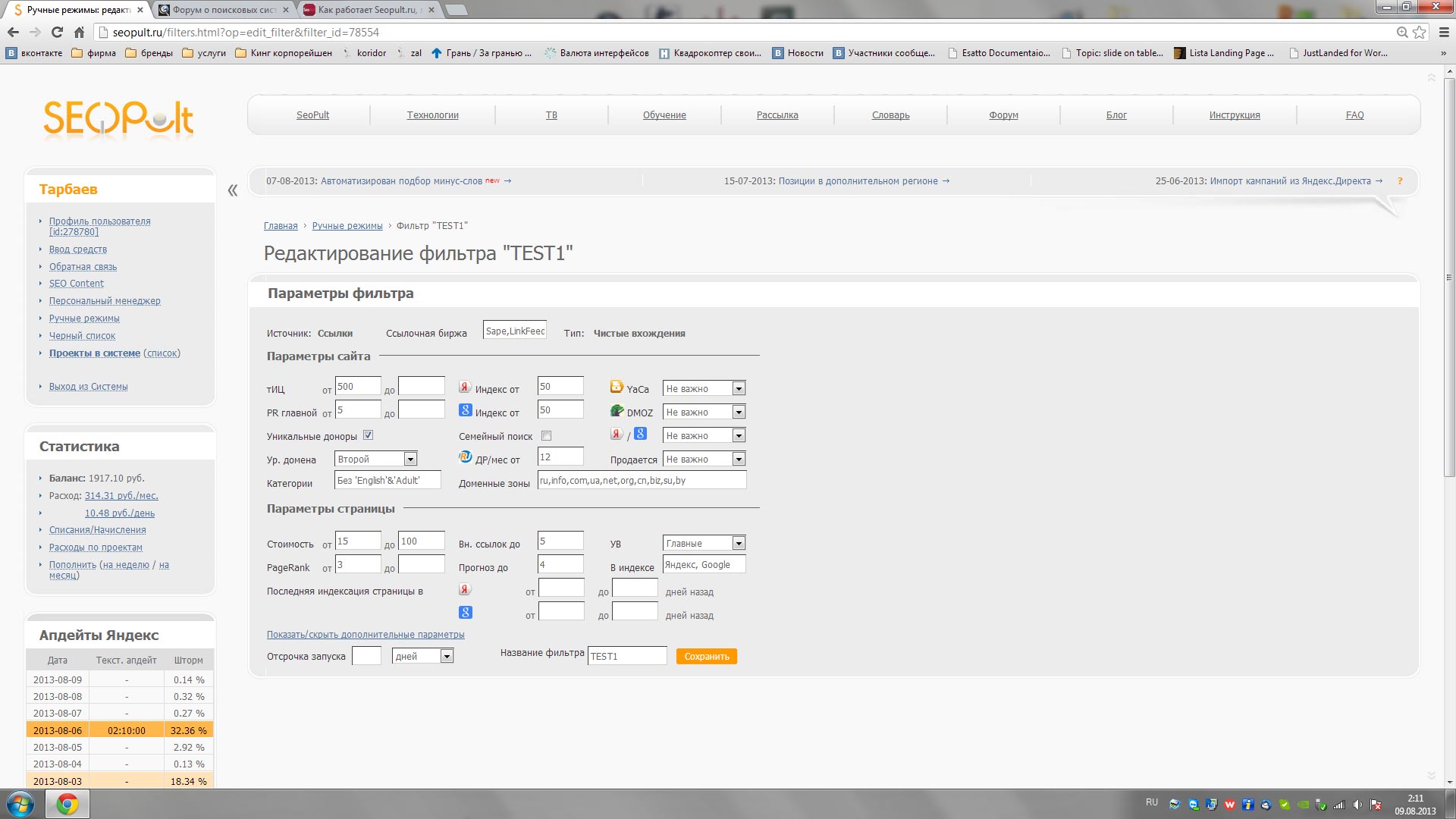Click Показать/скрыть дополнительные параметры link
The width and height of the screenshot is (1456, 819).
(366, 635)
